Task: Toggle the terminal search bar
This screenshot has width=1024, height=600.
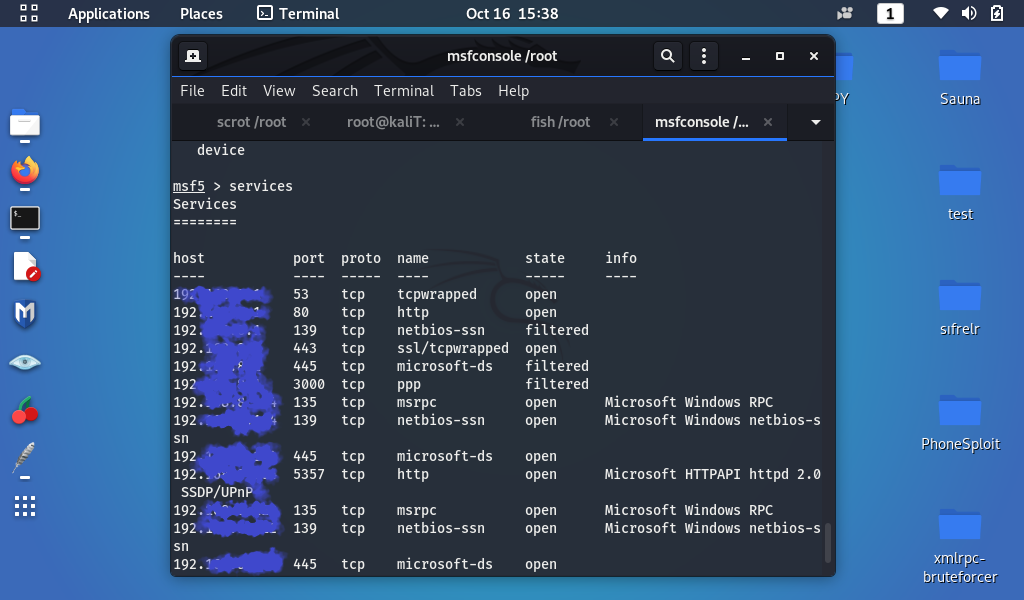Action: (667, 56)
